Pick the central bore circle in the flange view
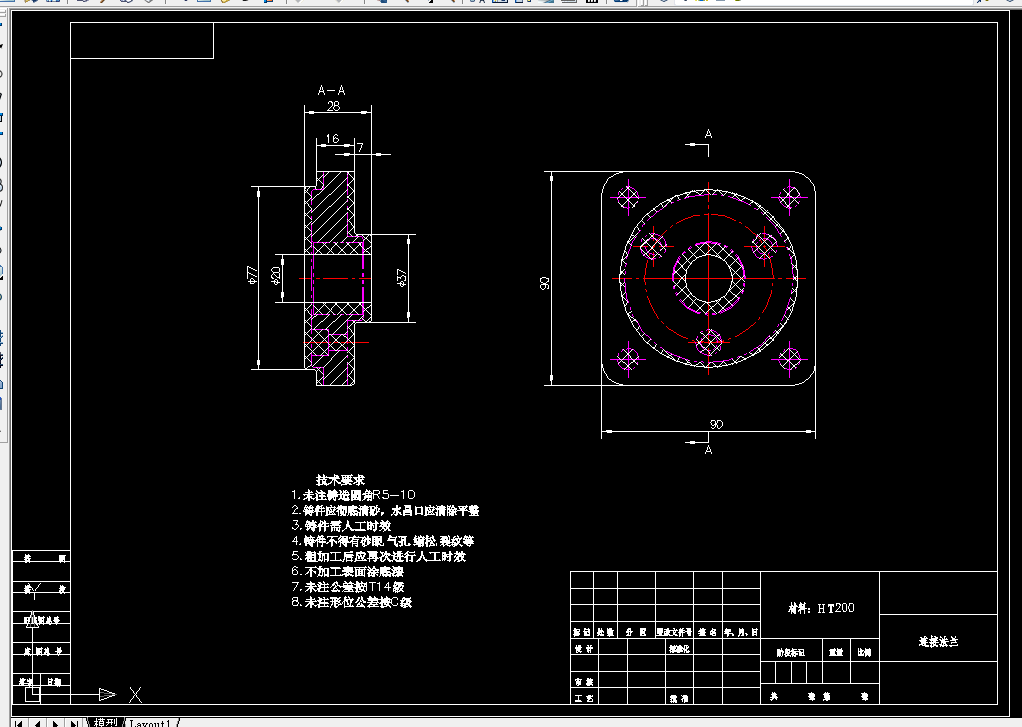 point(708,278)
